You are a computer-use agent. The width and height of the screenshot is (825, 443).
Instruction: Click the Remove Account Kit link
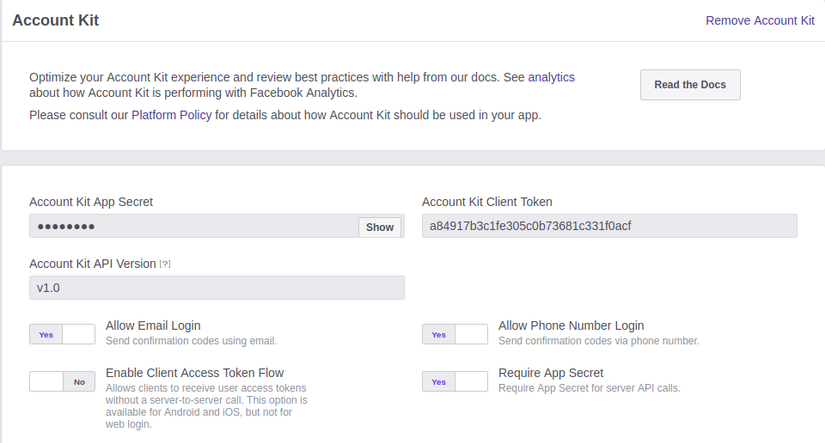pyautogui.click(x=760, y=21)
